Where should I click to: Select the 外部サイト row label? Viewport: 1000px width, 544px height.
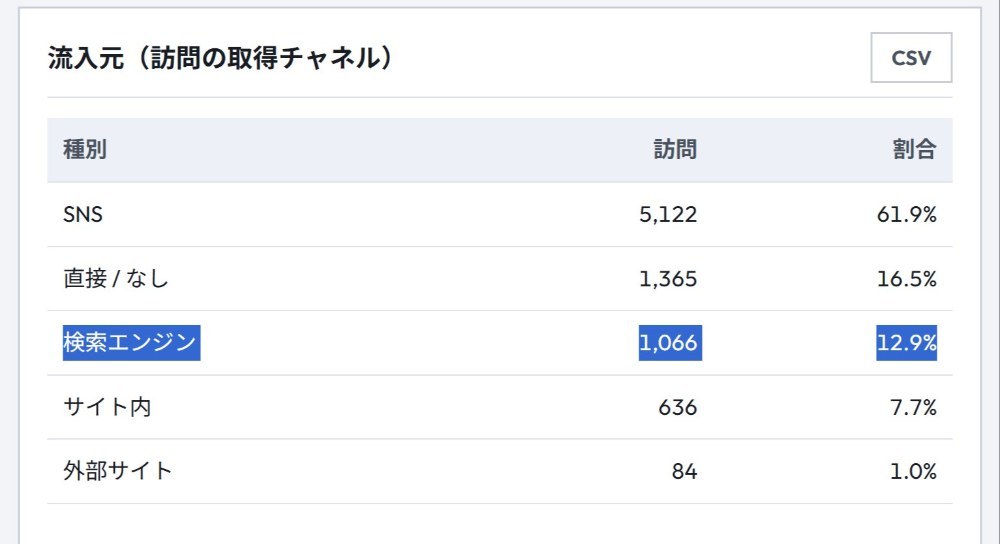[x=118, y=471]
